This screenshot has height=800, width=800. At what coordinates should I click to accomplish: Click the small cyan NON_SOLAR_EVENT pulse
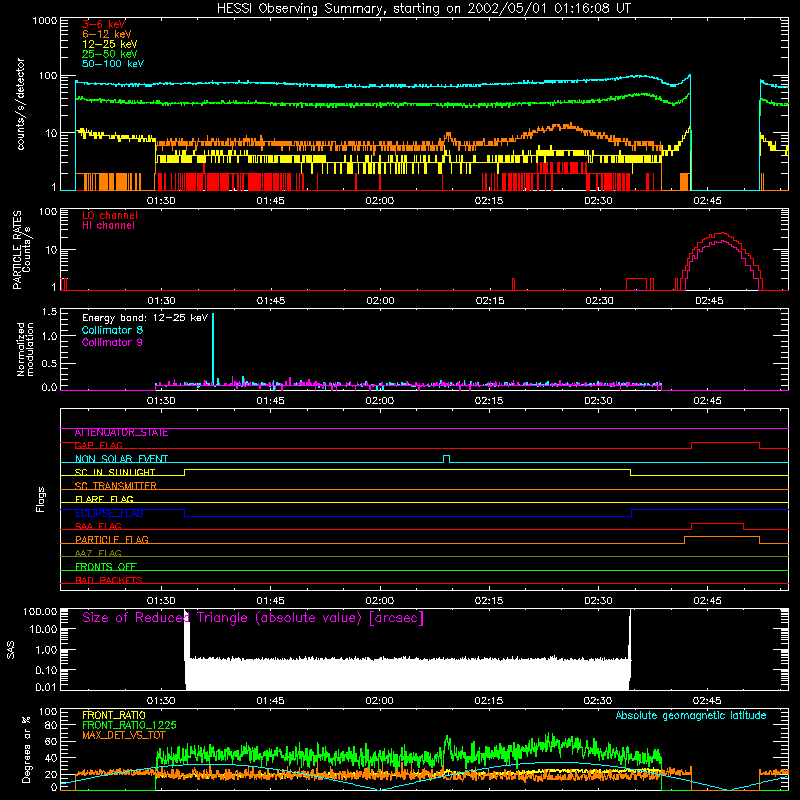(446, 459)
